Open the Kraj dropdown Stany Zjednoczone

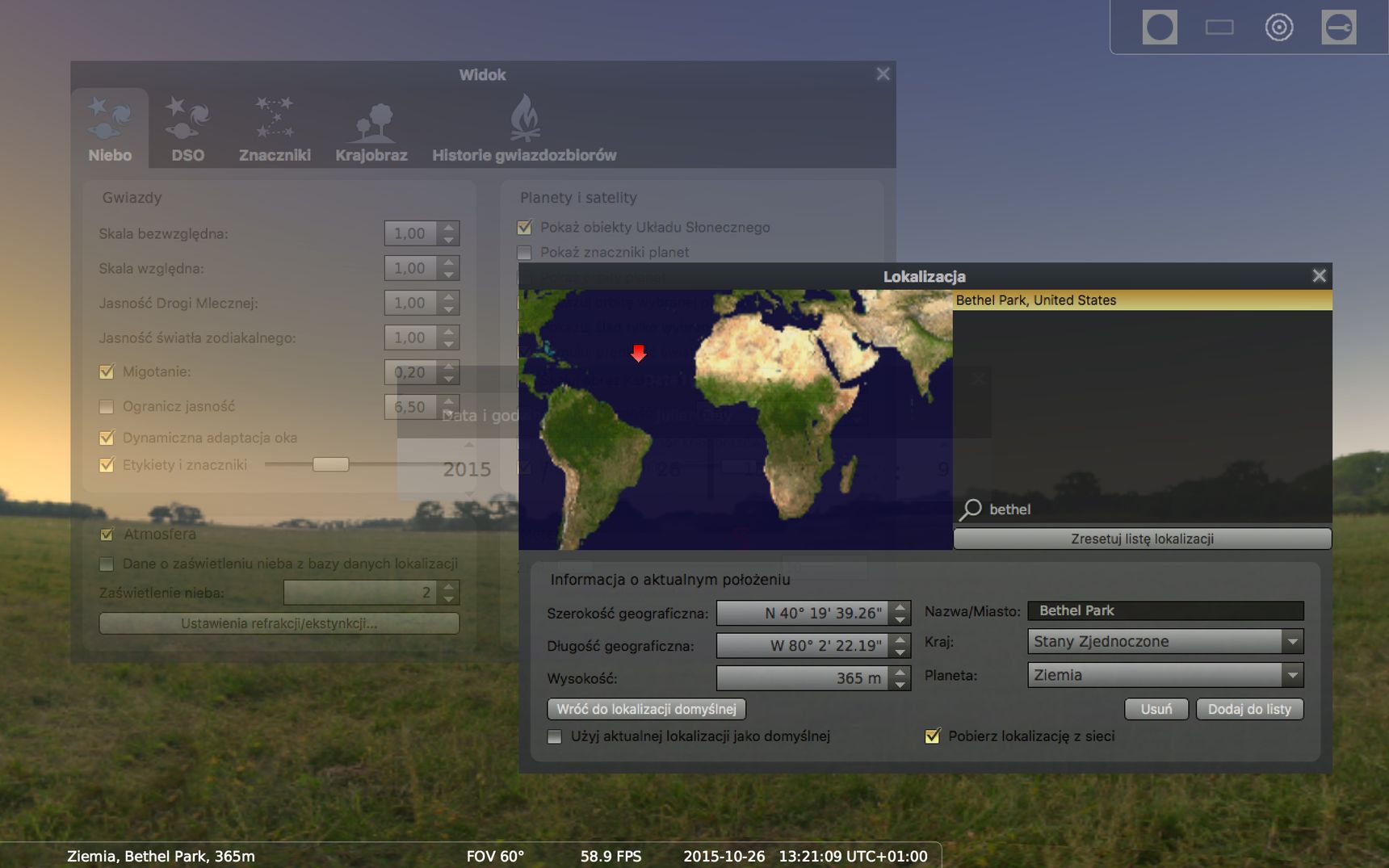tap(1165, 642)
